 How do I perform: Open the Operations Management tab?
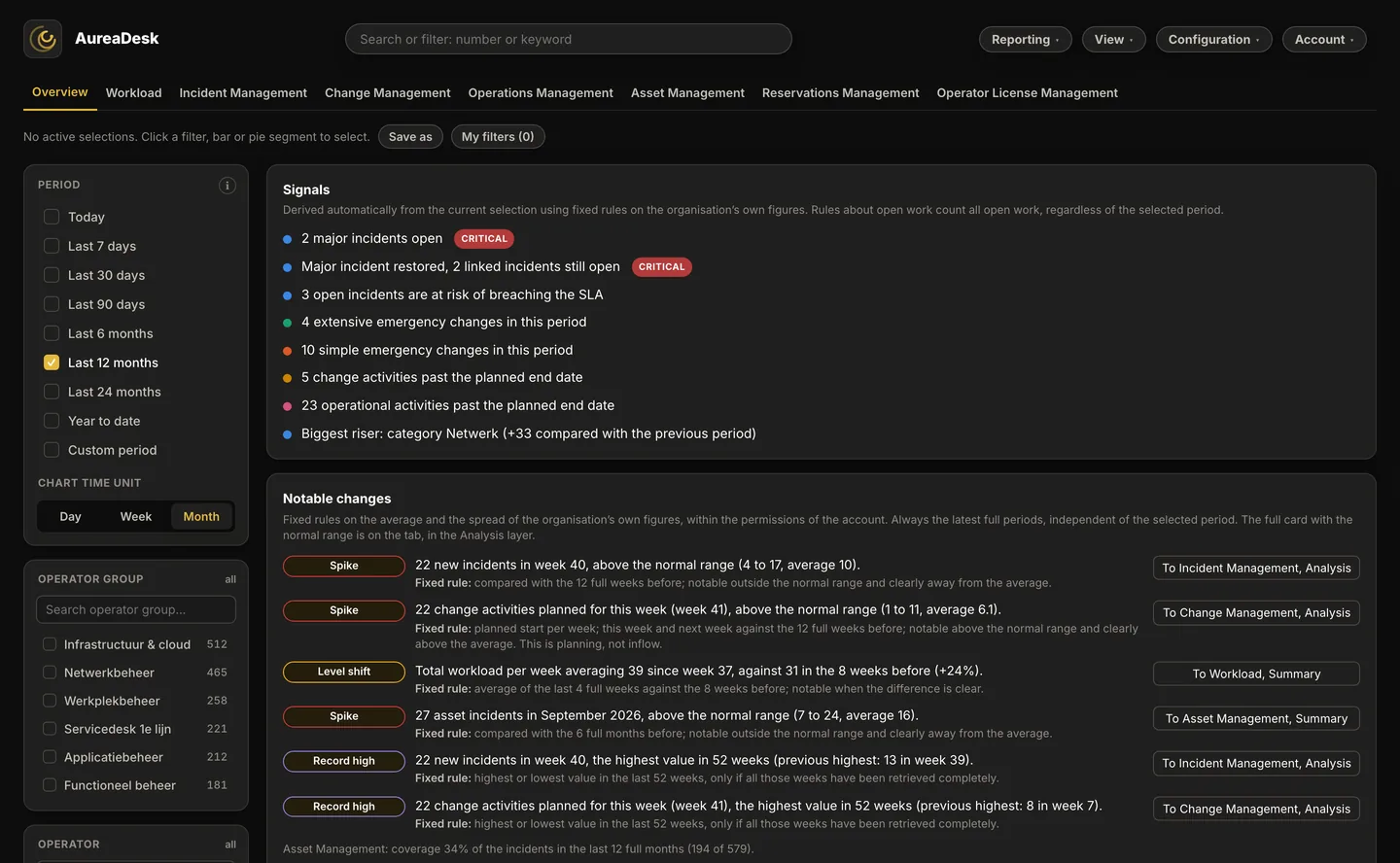click(x=541, y=93)
